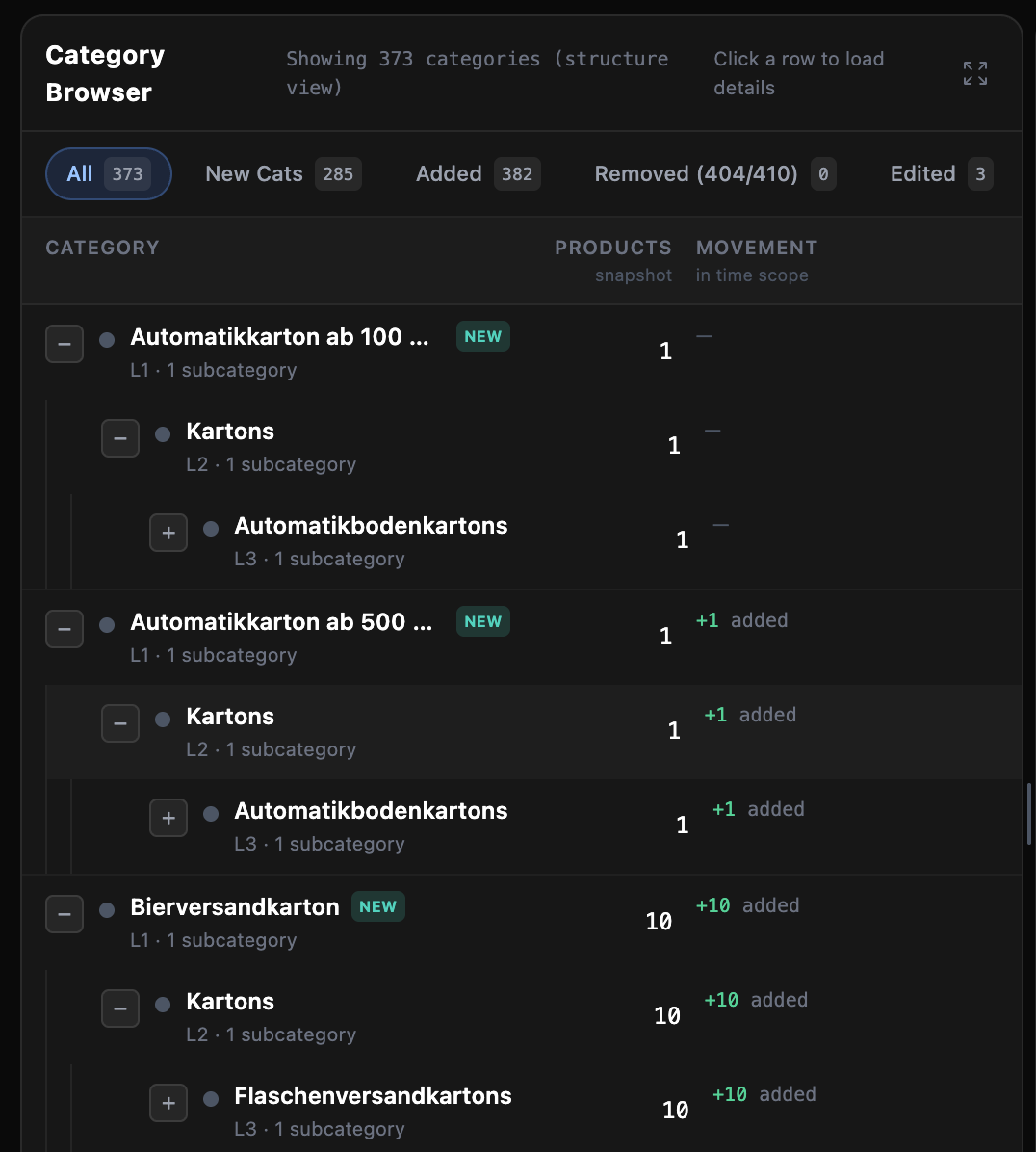Click the NEW badge on Automatikkarton ab 500
This screenshot has width=1036, height=1152.
point(482,621)
